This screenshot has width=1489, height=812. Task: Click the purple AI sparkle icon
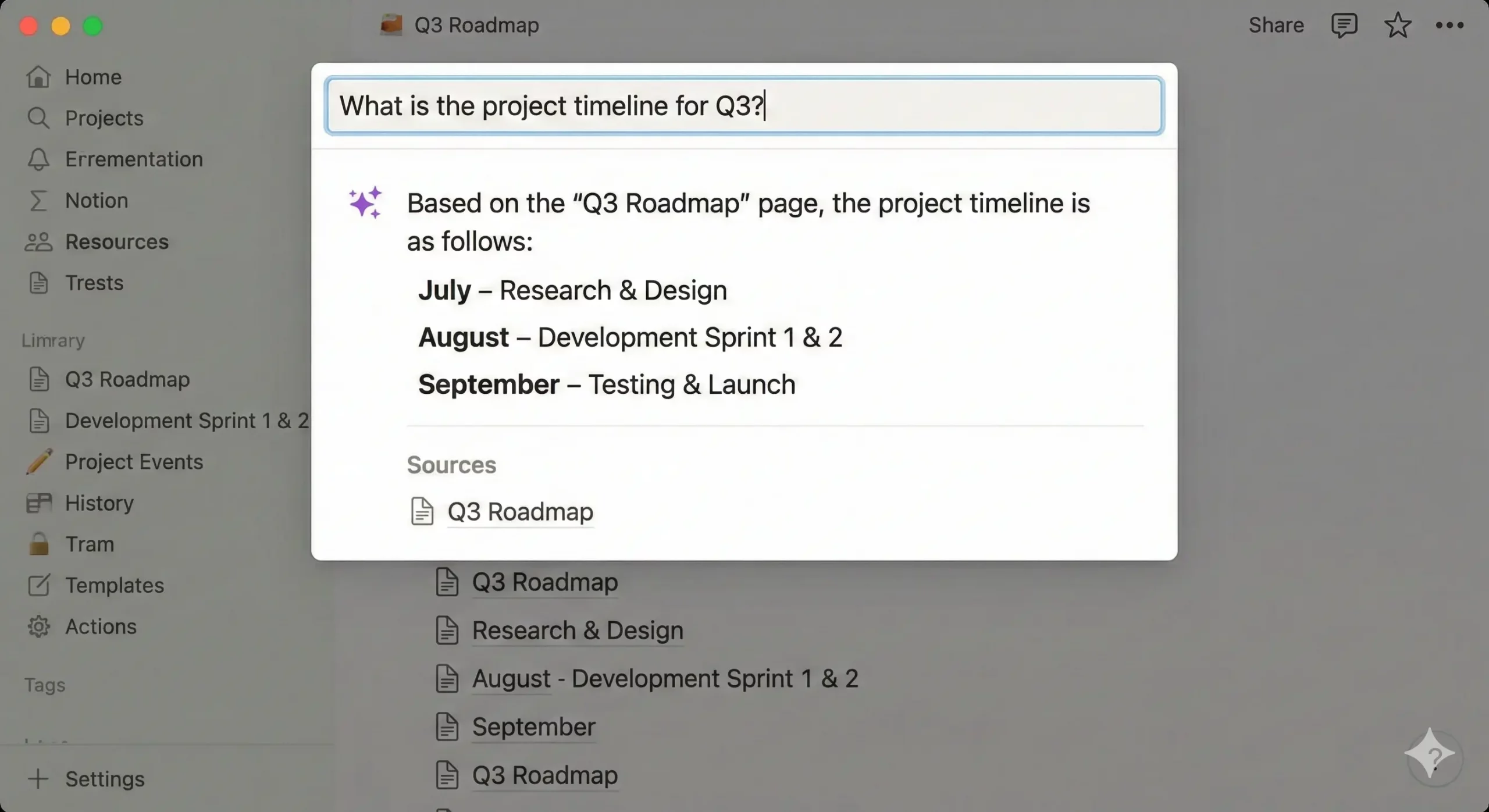(x=365, y=202)
